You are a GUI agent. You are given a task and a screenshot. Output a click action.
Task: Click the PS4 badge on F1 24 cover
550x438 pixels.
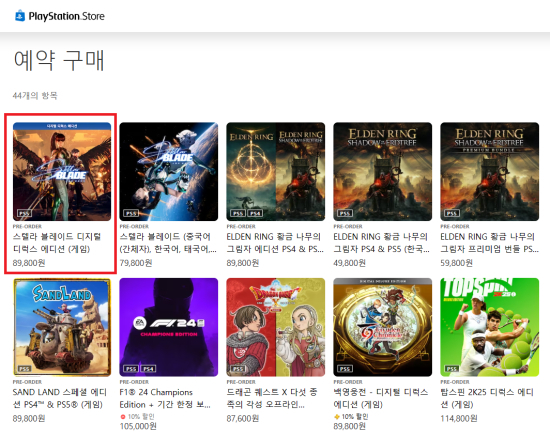click(149, 369)
